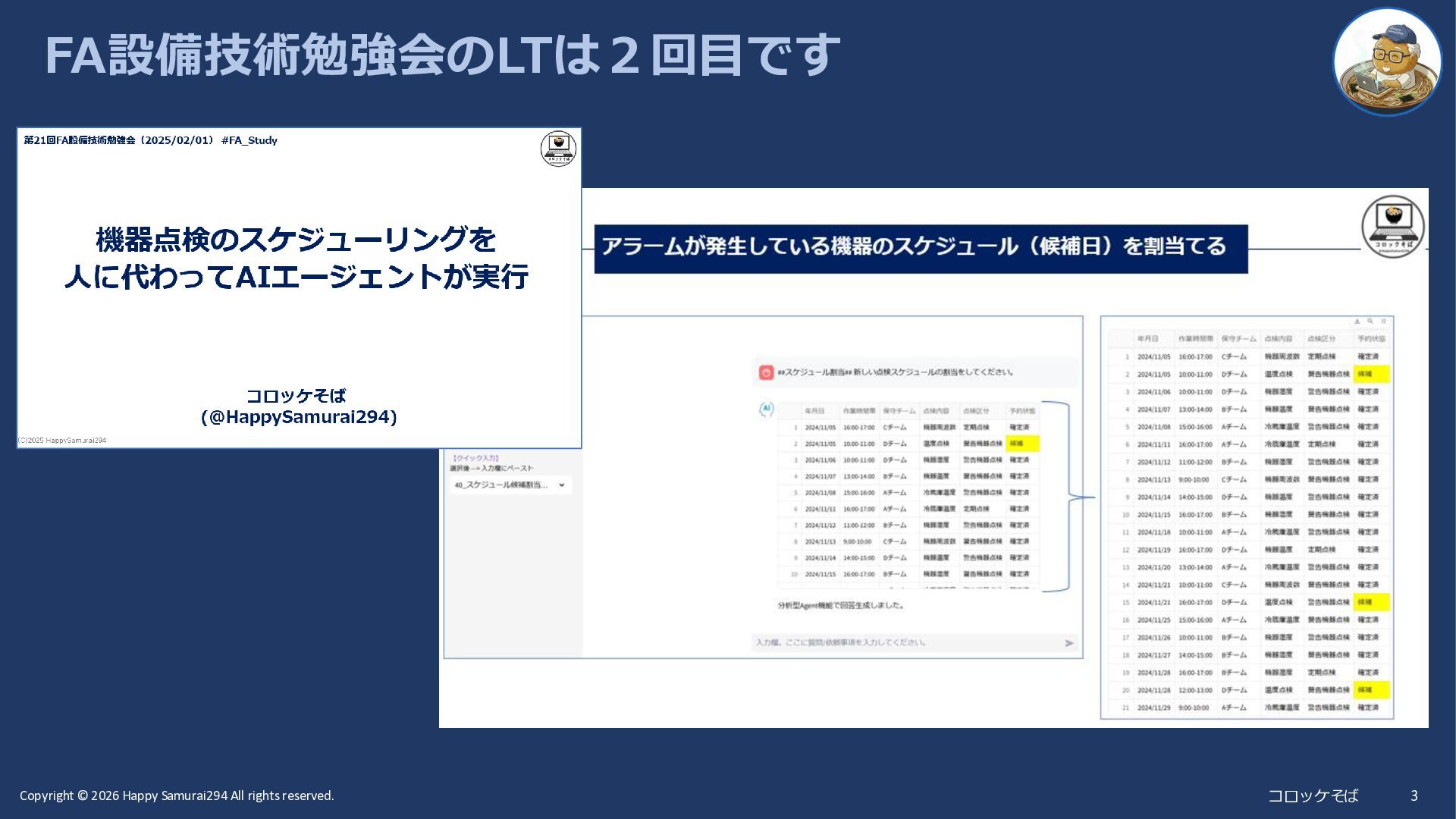Click the download icon above the right table
The image size is (1456, 819).
[1357, 322]
